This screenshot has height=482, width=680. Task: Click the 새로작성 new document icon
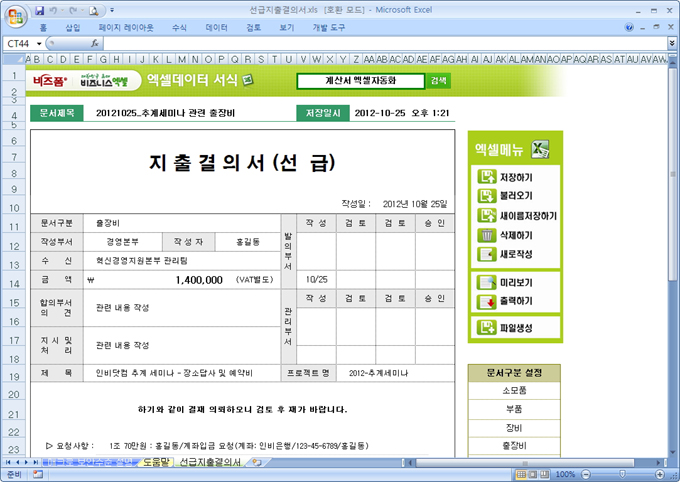click(x=487, y=254)
